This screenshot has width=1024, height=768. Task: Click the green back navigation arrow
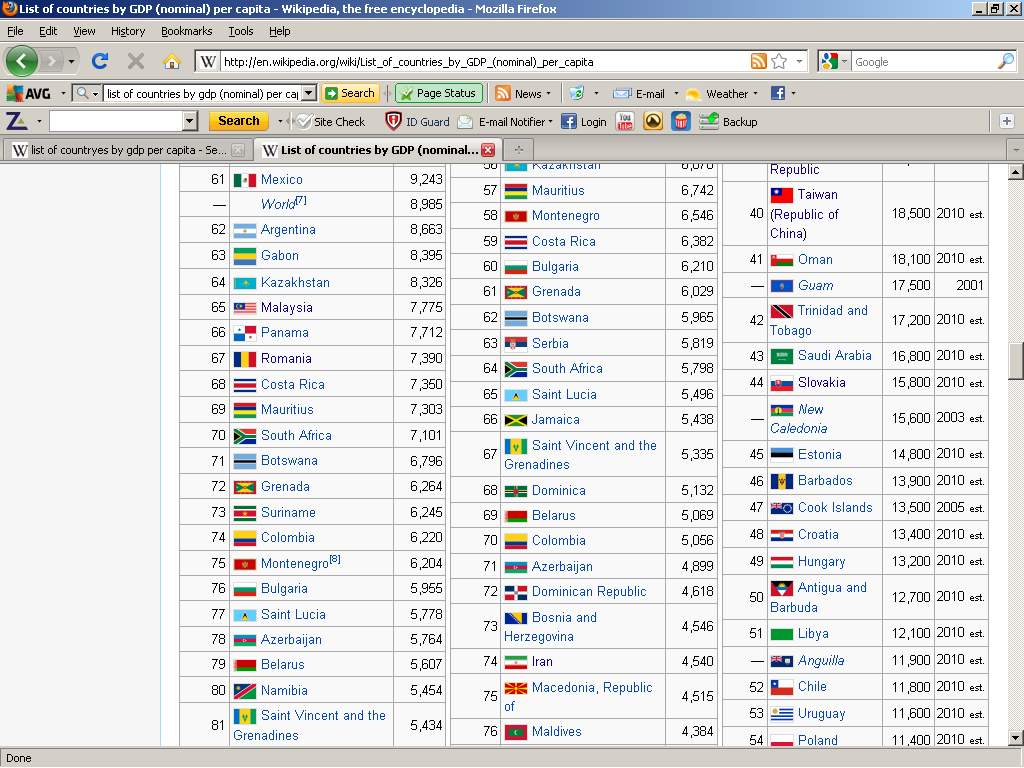[x=22, y=61]
